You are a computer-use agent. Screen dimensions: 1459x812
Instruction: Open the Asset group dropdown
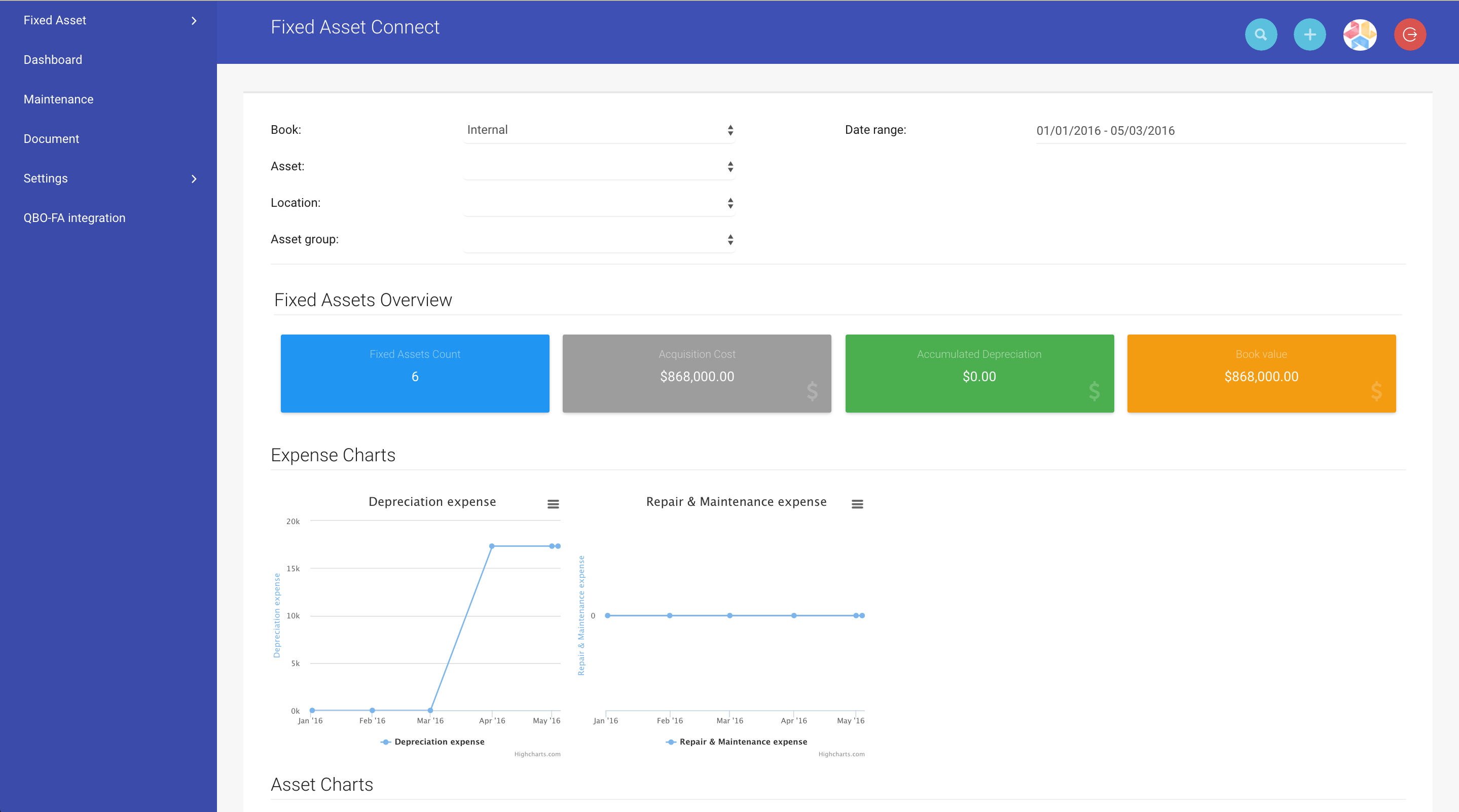tap(599, 240)
